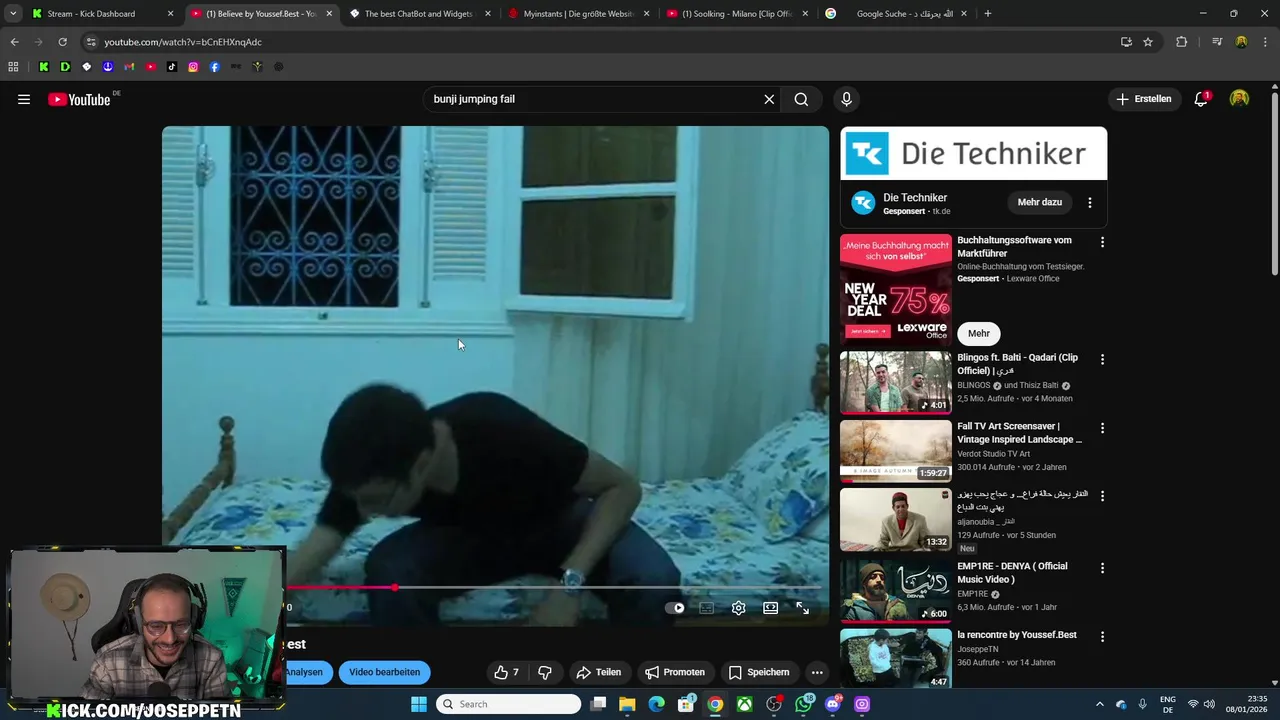1280x720 pixels.
Task: Click the Erstellen create button
Action: [x=1143, y=99]
